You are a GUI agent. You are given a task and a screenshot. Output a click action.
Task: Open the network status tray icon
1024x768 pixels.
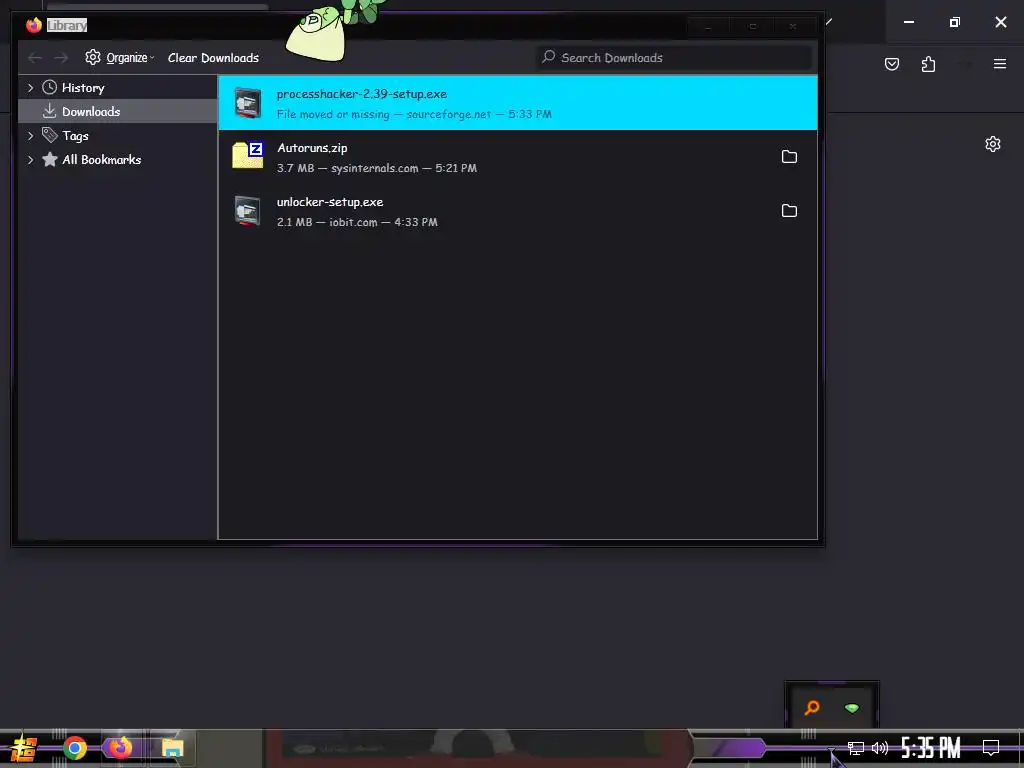[x=856, y=748]
